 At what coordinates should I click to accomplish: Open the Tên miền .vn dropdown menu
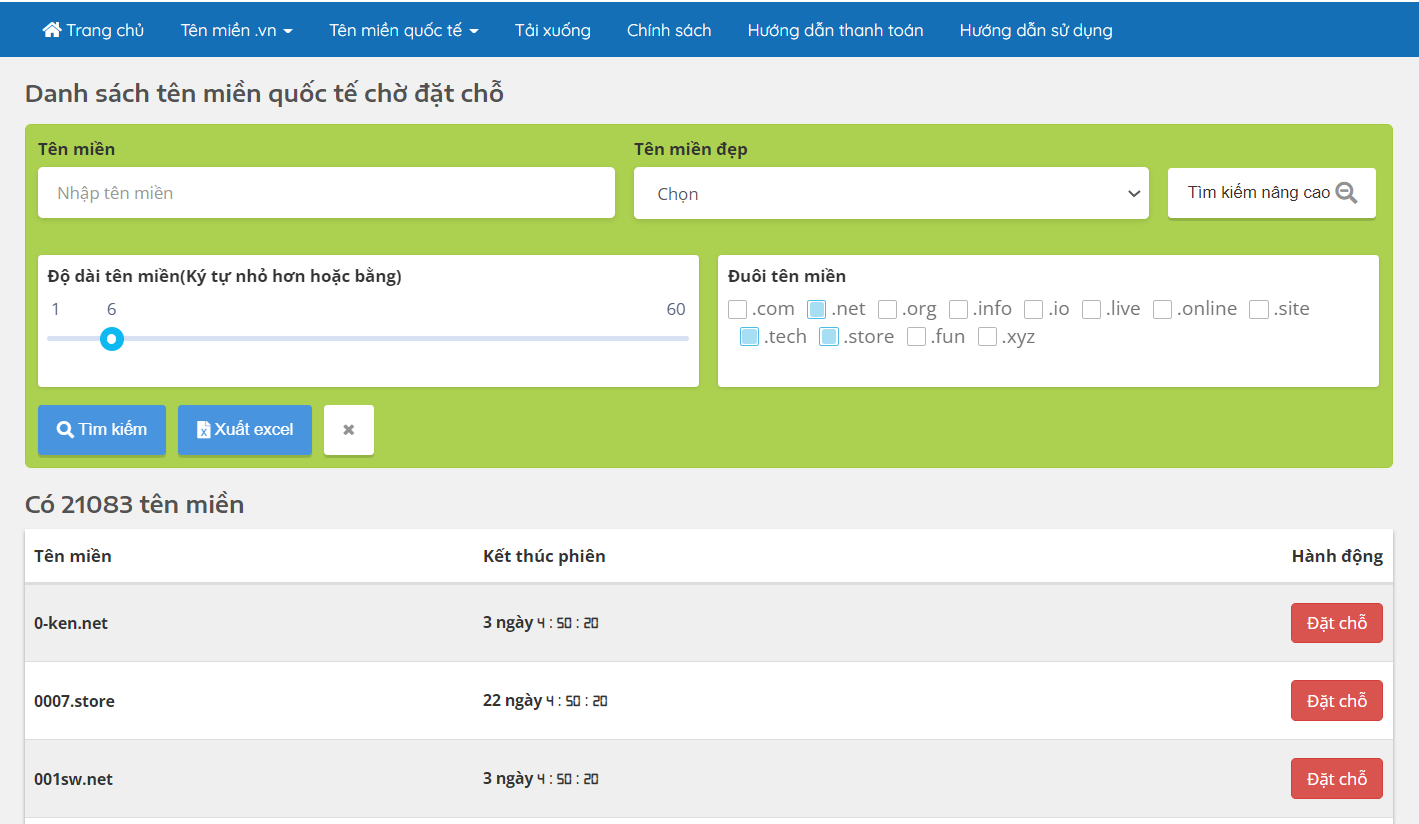point(237,30)
